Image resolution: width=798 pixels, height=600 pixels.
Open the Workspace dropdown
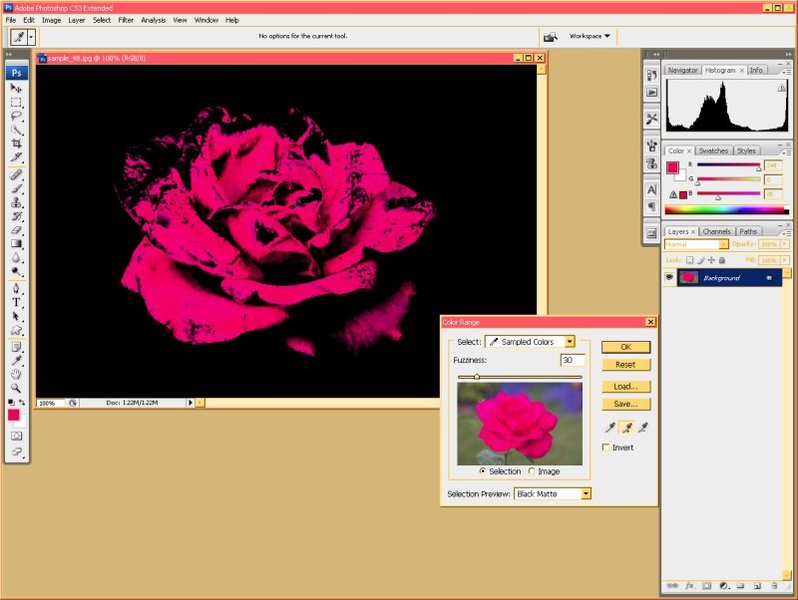590,36
